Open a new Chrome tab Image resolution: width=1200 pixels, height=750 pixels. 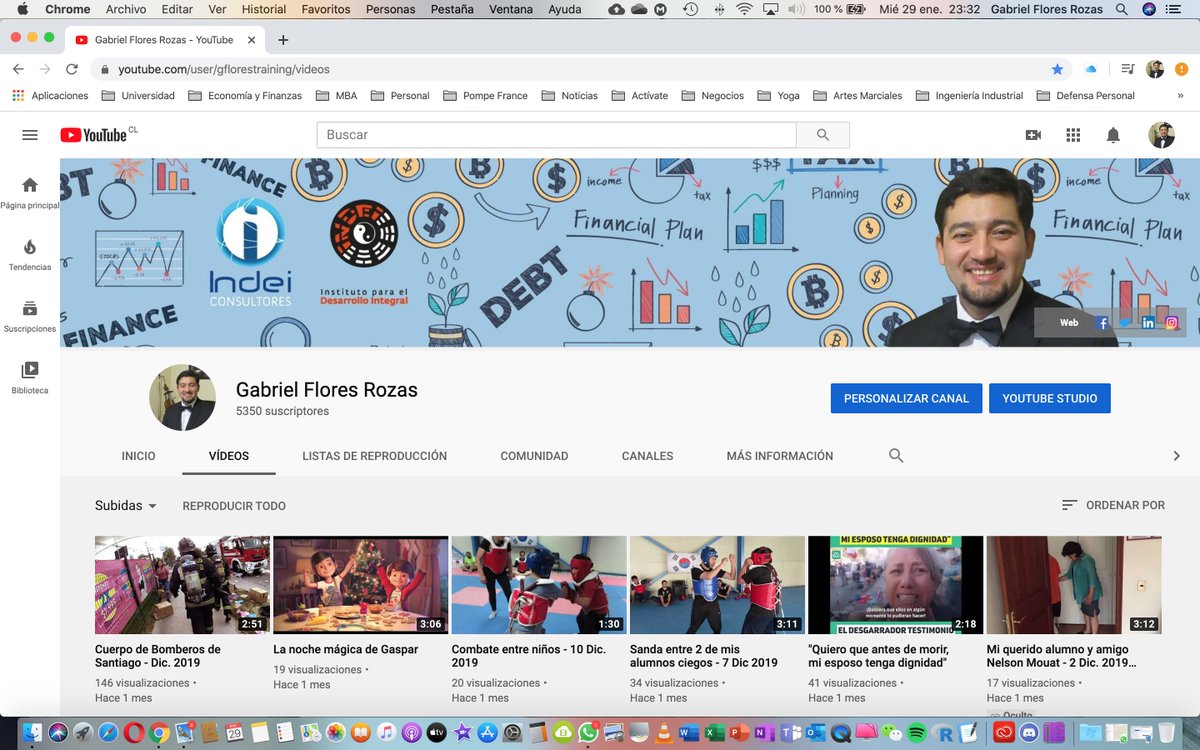(283, 40)
